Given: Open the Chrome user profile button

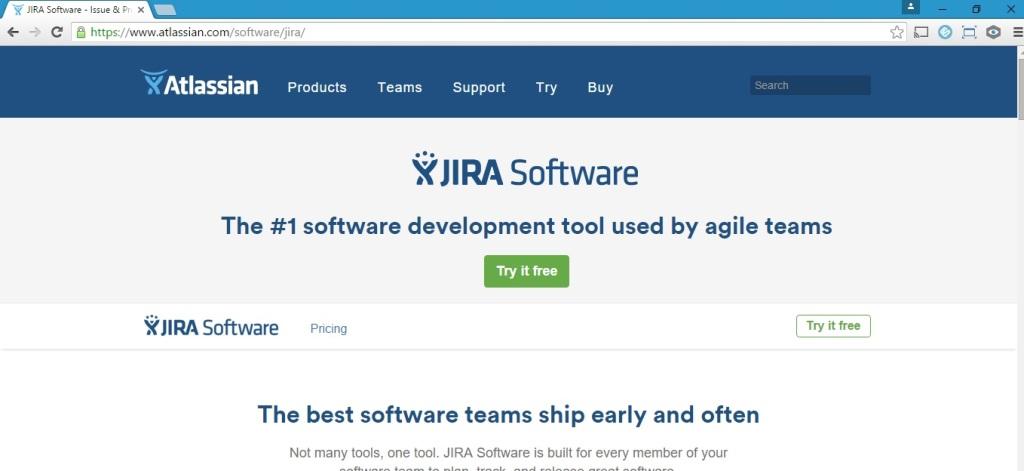Looking at the screenshot, I should [910, 7].
